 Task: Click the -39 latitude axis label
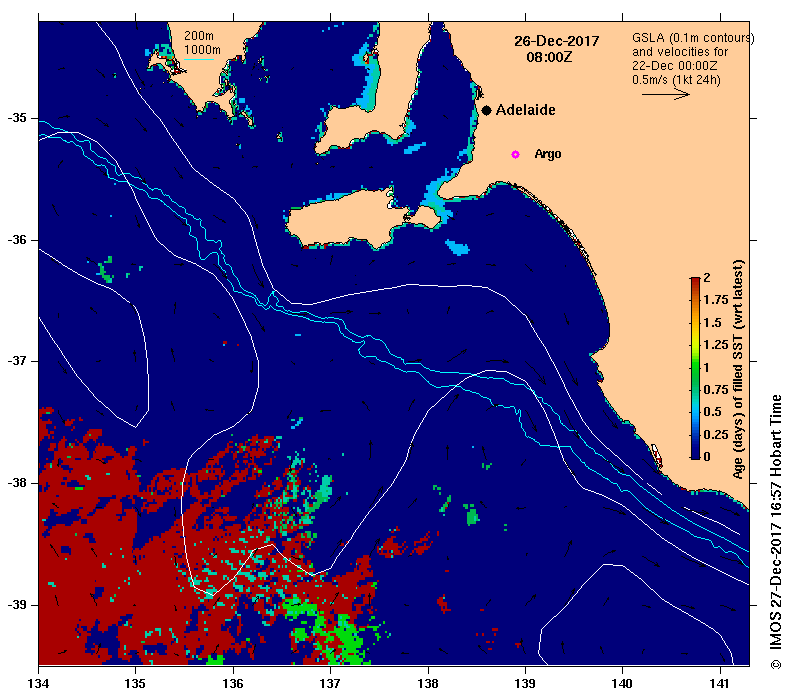click(x=17, y=605)
